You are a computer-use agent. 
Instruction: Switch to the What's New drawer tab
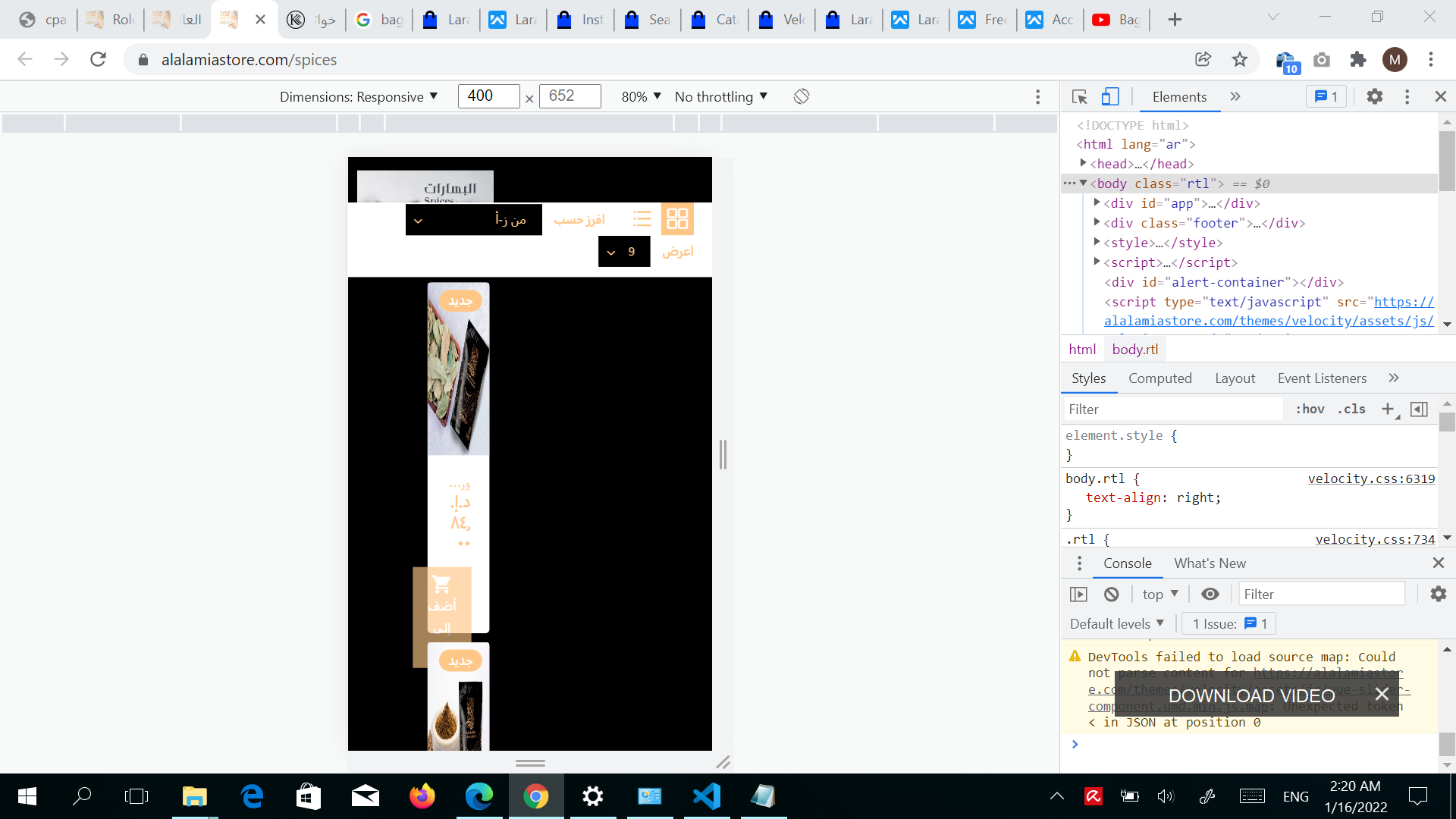pos(1210,563)
